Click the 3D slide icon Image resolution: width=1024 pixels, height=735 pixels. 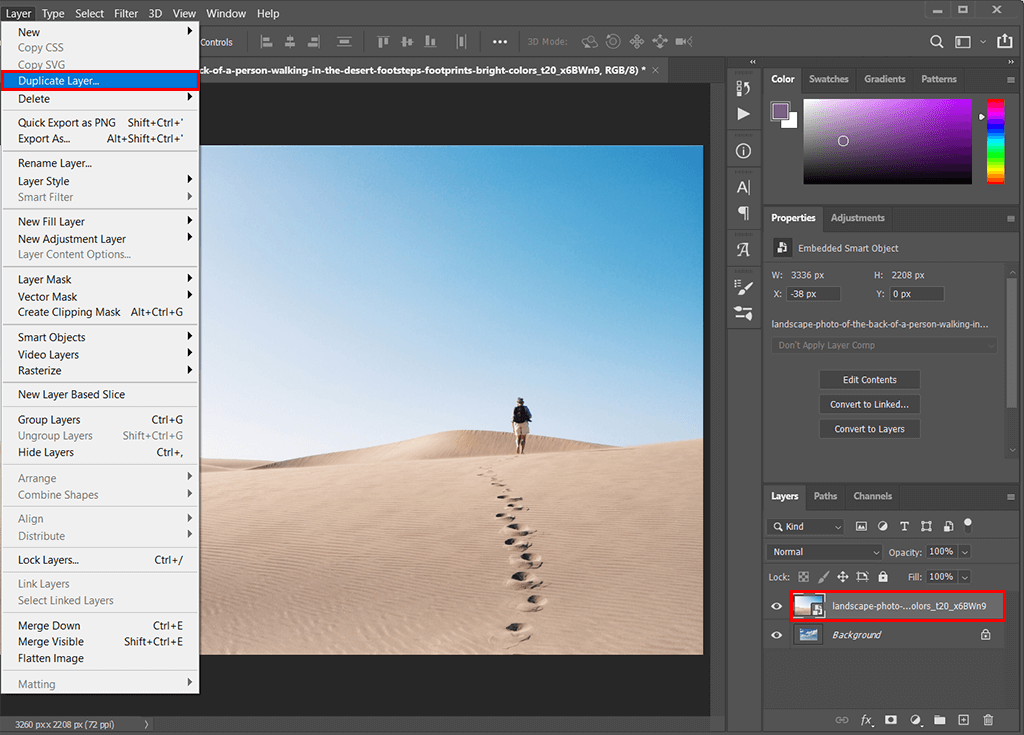click(x=660, y=42)
